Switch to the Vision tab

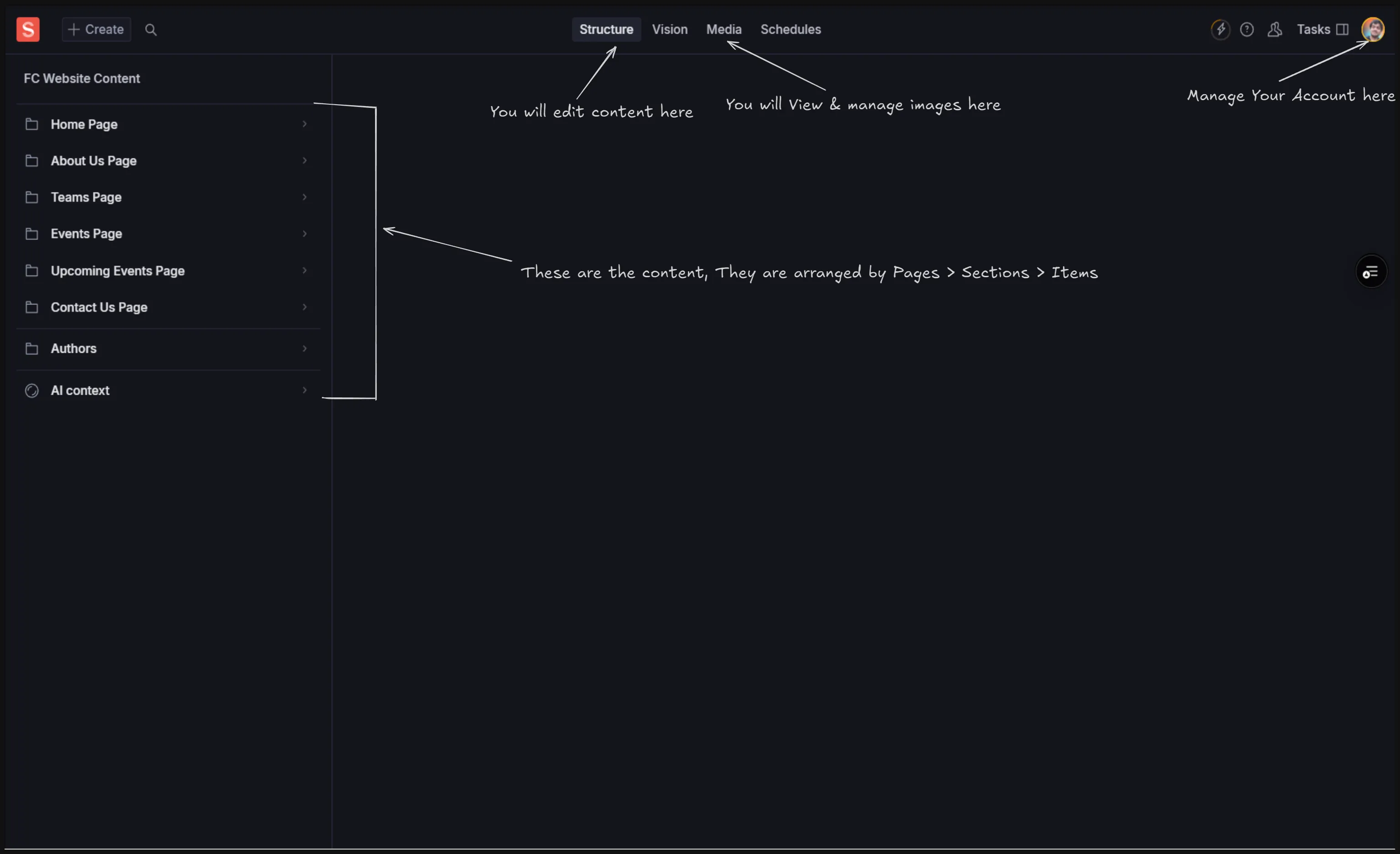(670, 30)
